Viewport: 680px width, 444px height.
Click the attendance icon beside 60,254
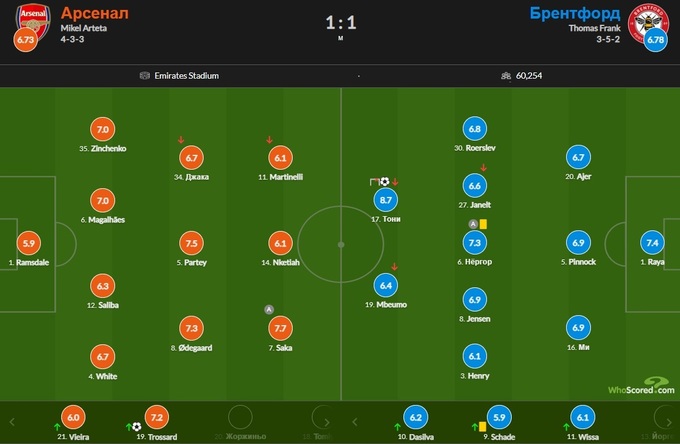pos(507,75)
